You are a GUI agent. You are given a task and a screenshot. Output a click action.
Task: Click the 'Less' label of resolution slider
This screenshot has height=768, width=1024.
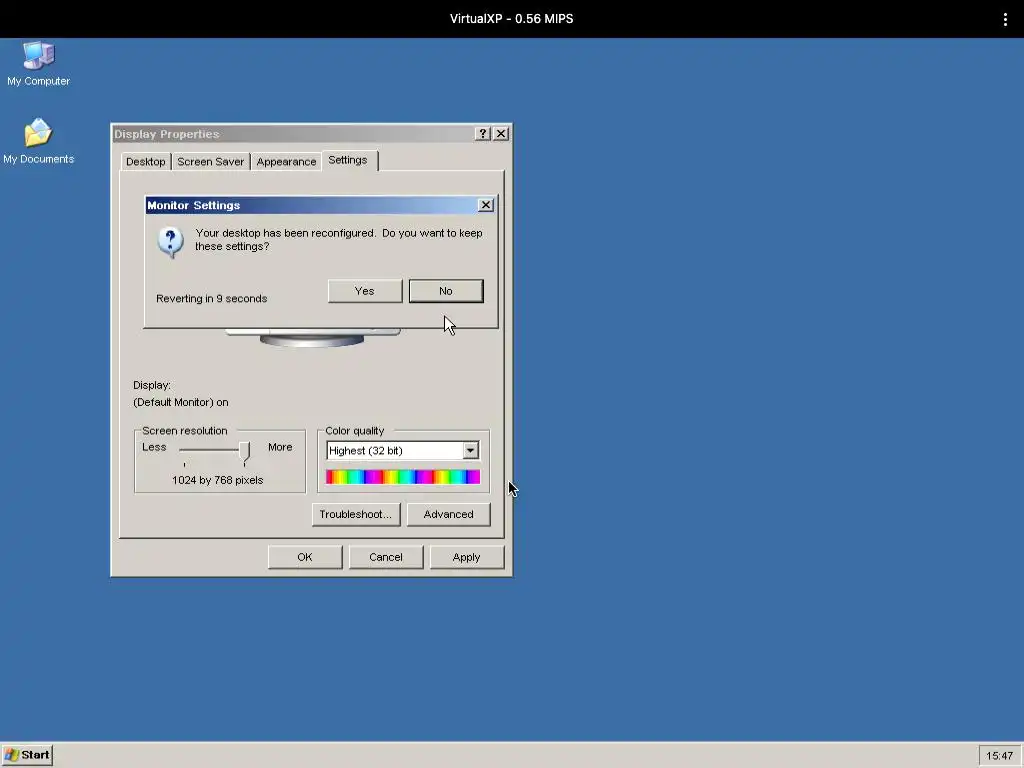point(154,447)
